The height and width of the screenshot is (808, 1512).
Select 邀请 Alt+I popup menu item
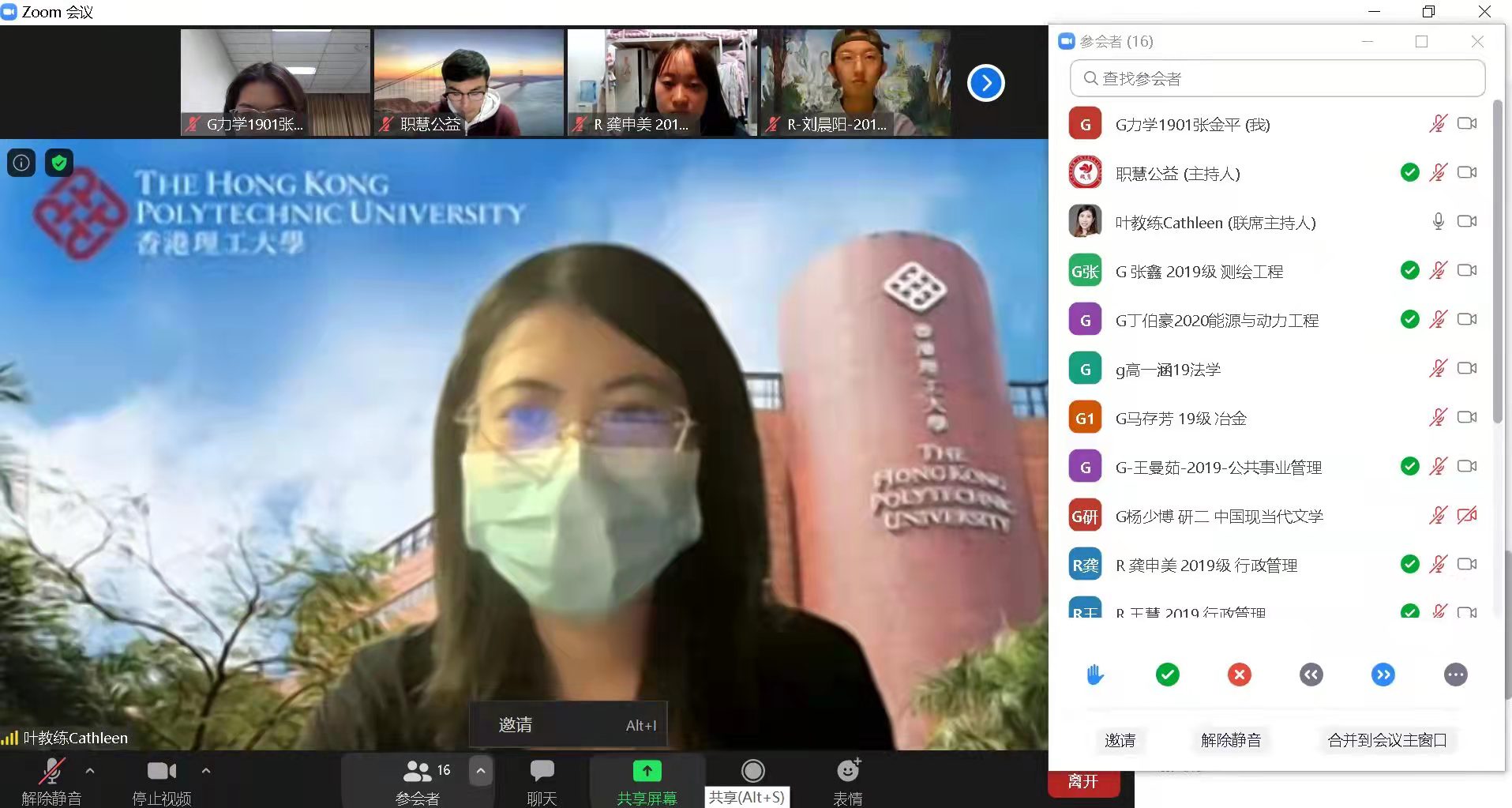568,724
